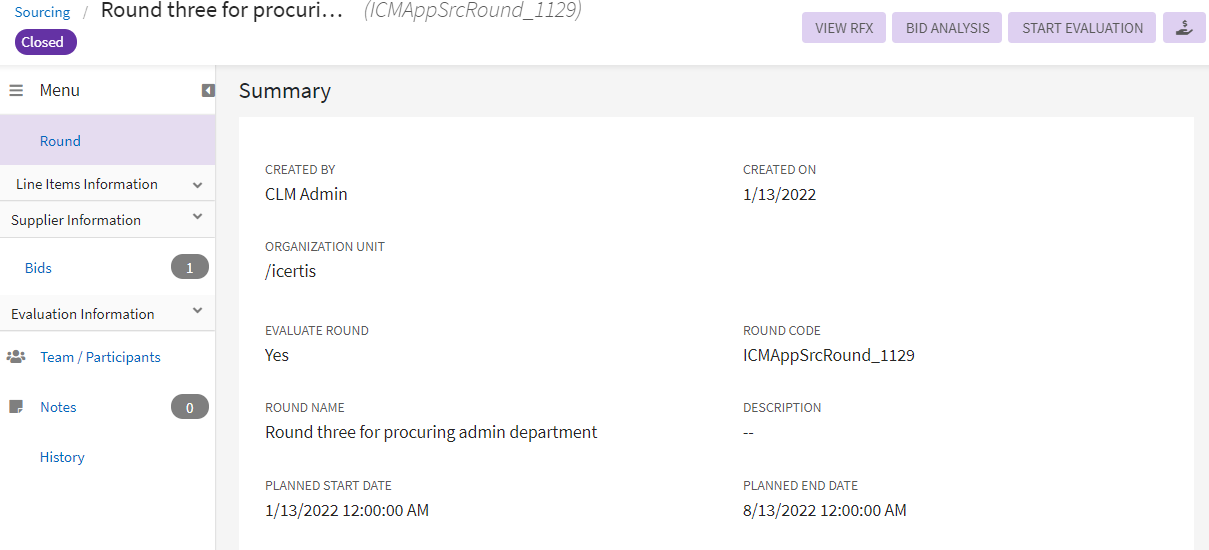
Task: Click the VIEW RFX button
Action: click(844, 28)
